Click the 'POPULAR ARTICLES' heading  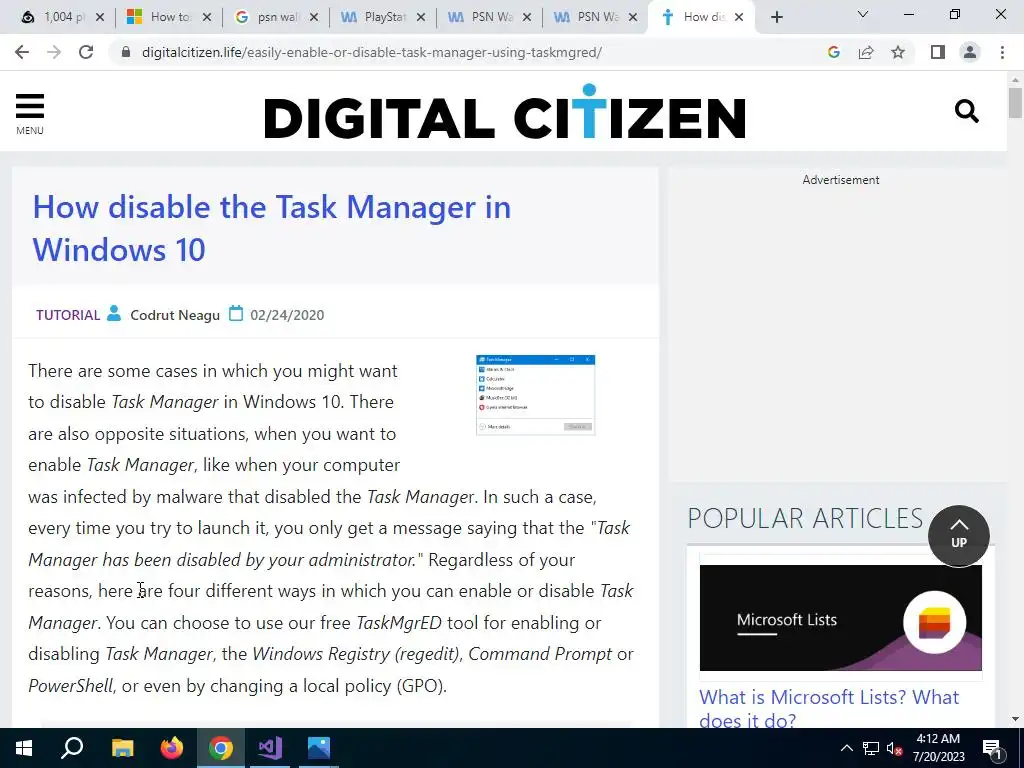[805, 518]
